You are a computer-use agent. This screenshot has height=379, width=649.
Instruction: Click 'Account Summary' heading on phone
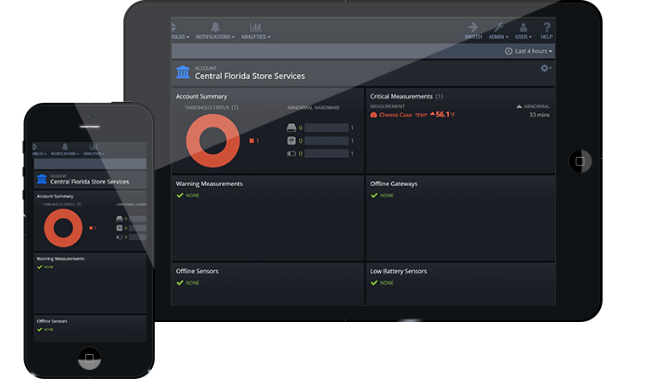tap(55, 196)
